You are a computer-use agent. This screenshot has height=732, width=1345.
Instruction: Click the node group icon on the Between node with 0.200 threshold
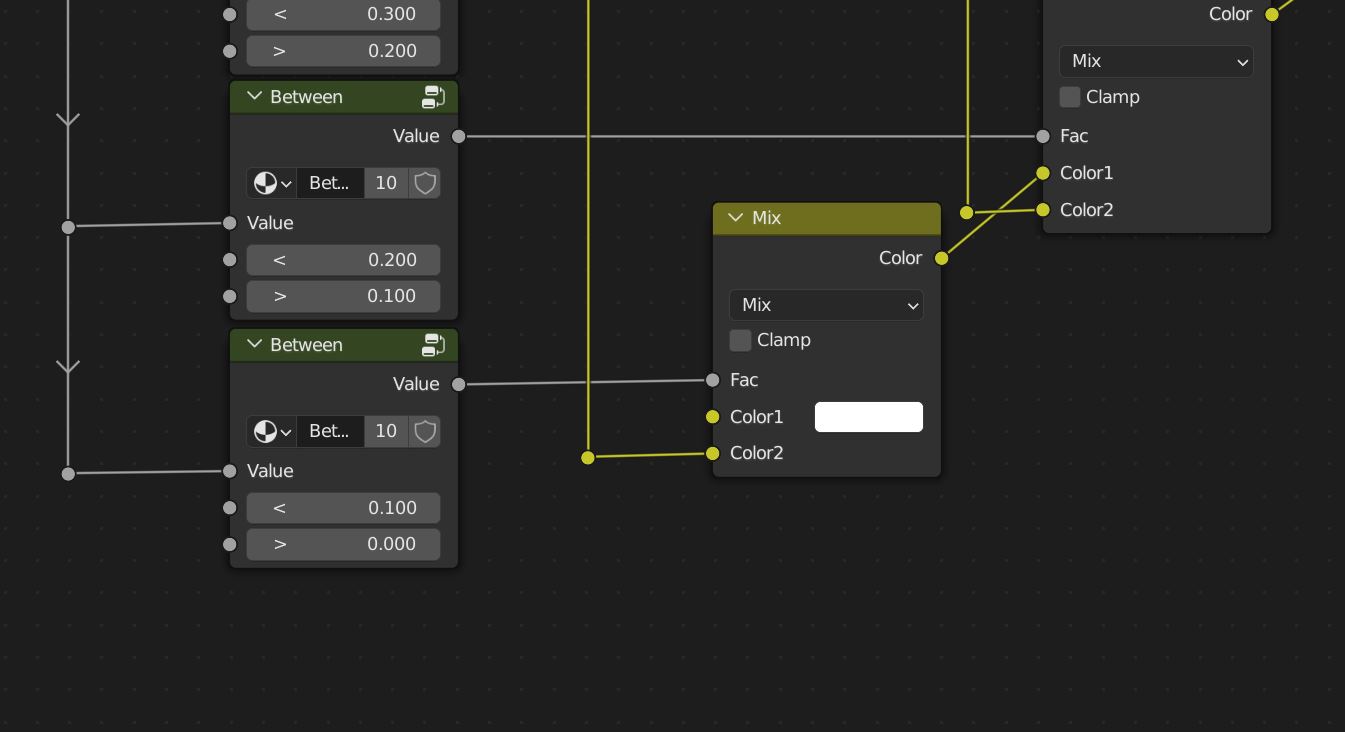pyautogui.click(x=433, y=97)
